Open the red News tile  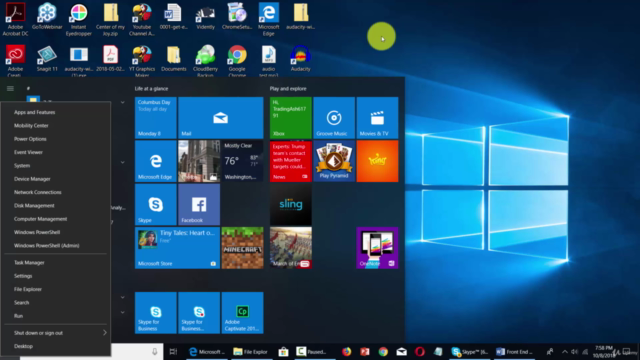tap(291, 161)
